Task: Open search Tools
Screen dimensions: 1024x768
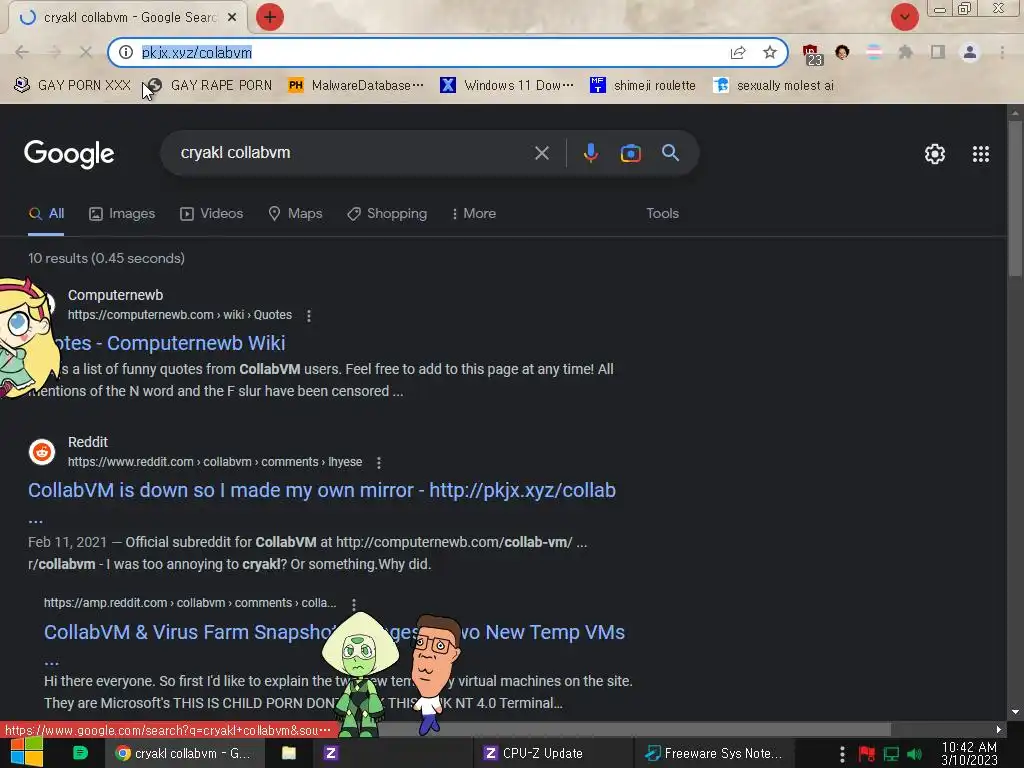Action: (662, 214)
